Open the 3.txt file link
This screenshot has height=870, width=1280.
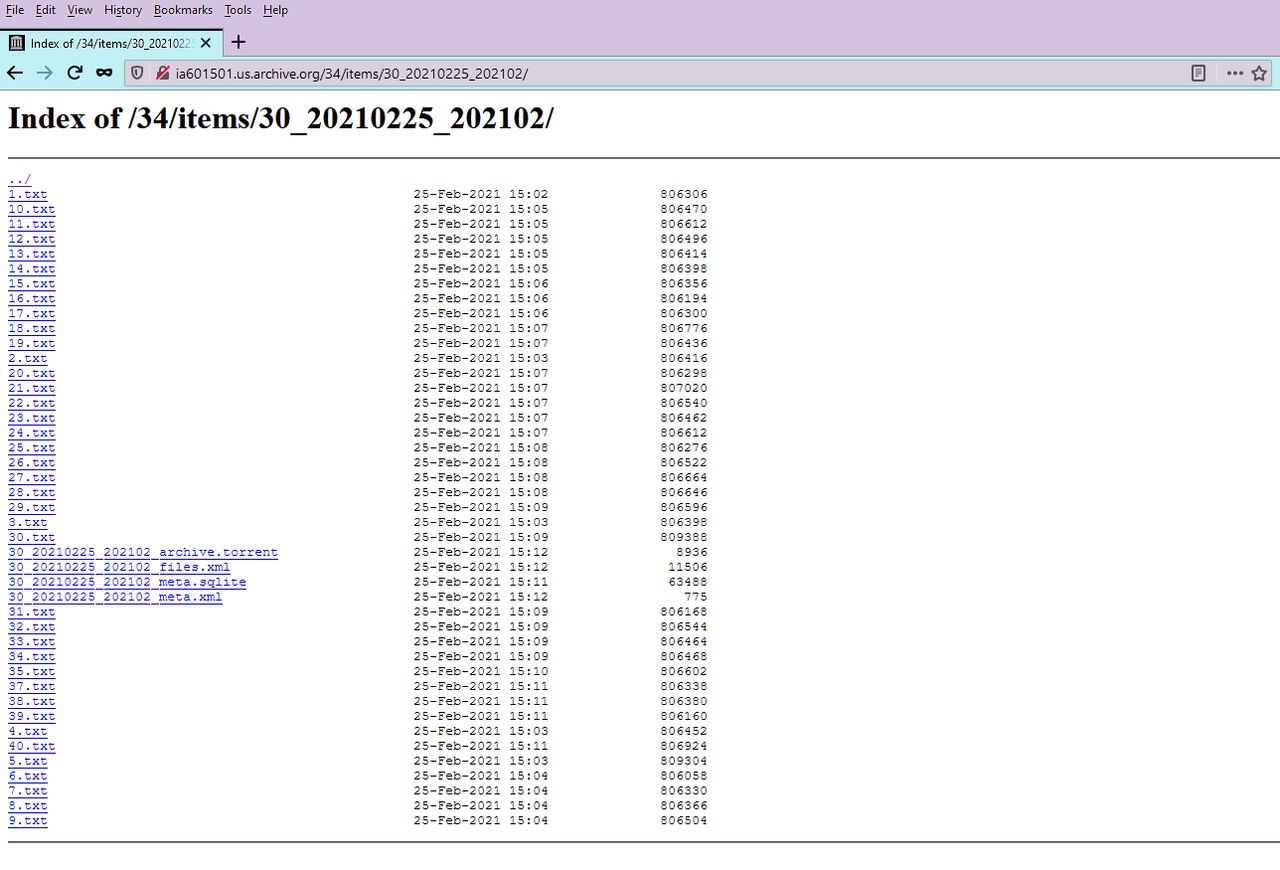[27, 522]
